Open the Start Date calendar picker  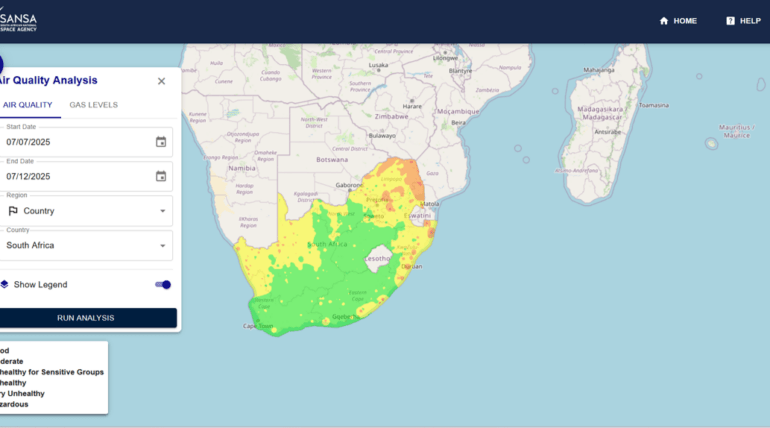click(x=161, y=142)
